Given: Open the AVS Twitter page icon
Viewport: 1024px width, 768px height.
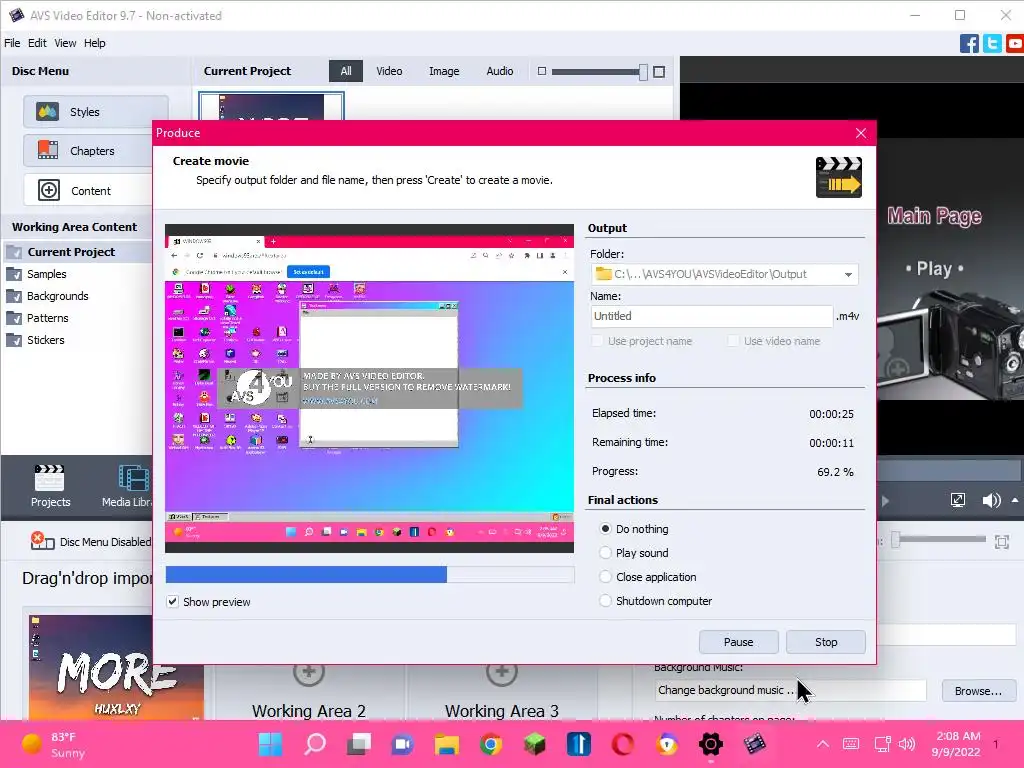Looking at the screenshot, I should coord(992,44).
